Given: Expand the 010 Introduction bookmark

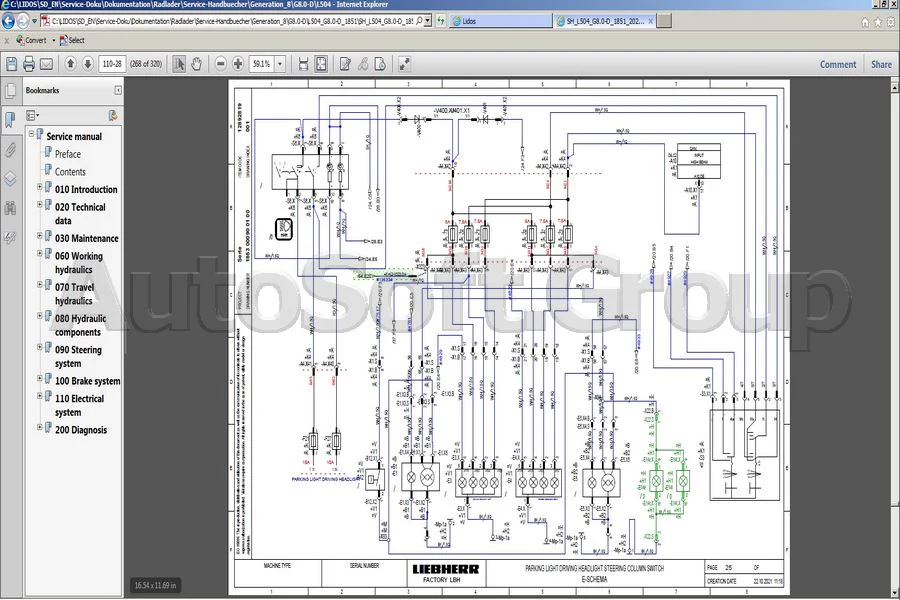Looking at the screenshot, I should point(38,185).
